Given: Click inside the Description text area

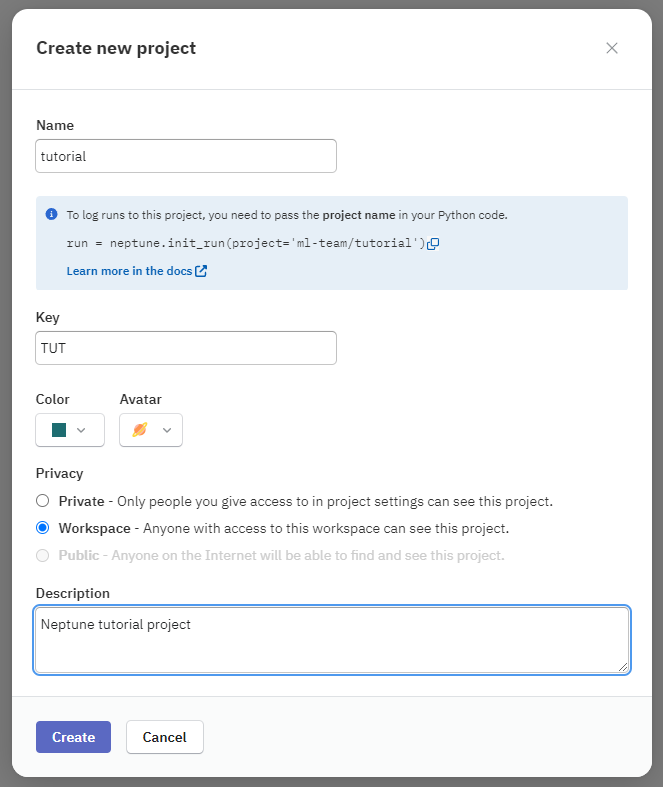Looking at the screenshot, I should [x=331, y=639].
